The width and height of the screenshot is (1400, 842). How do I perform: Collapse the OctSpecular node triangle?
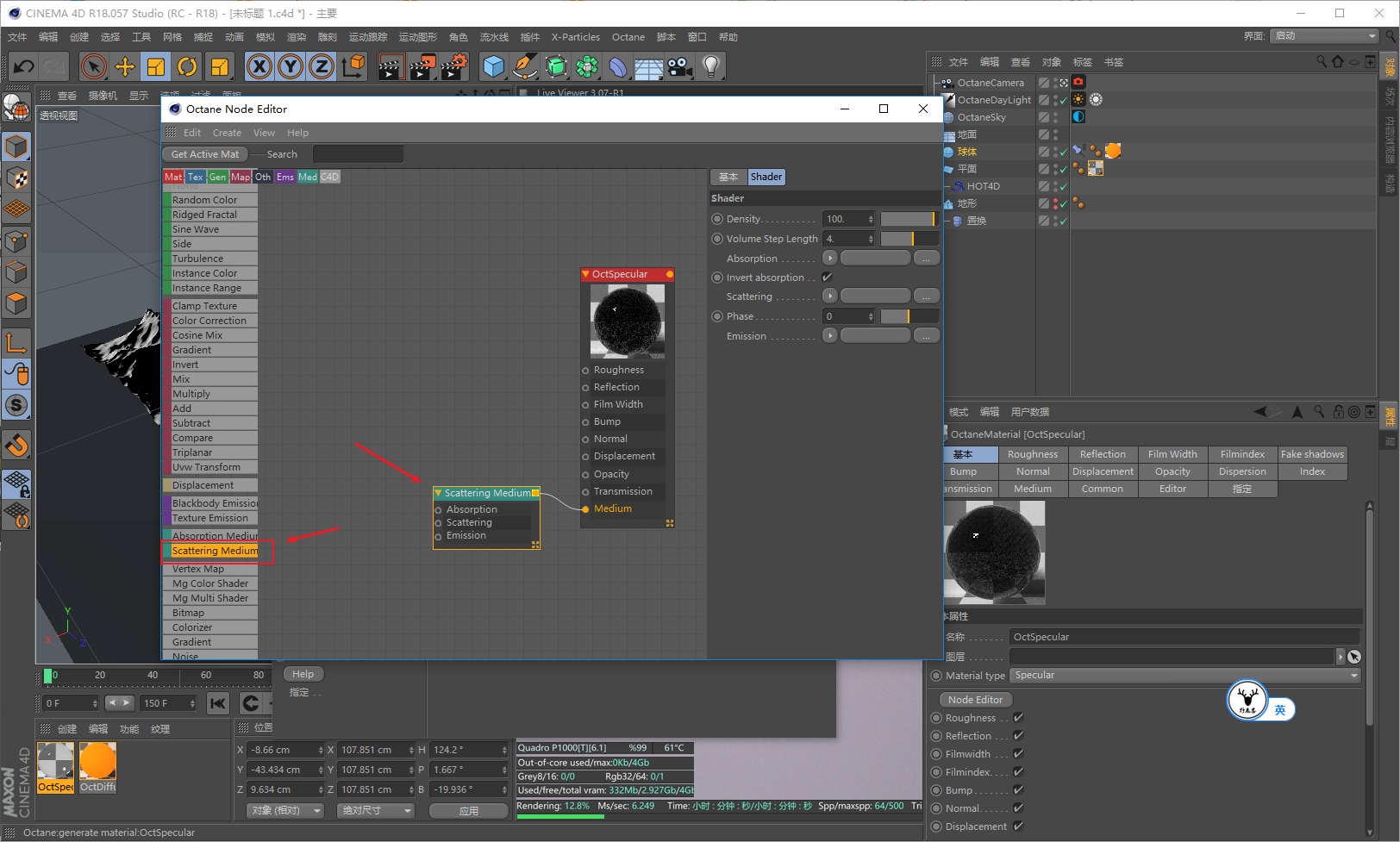[586, 274]
